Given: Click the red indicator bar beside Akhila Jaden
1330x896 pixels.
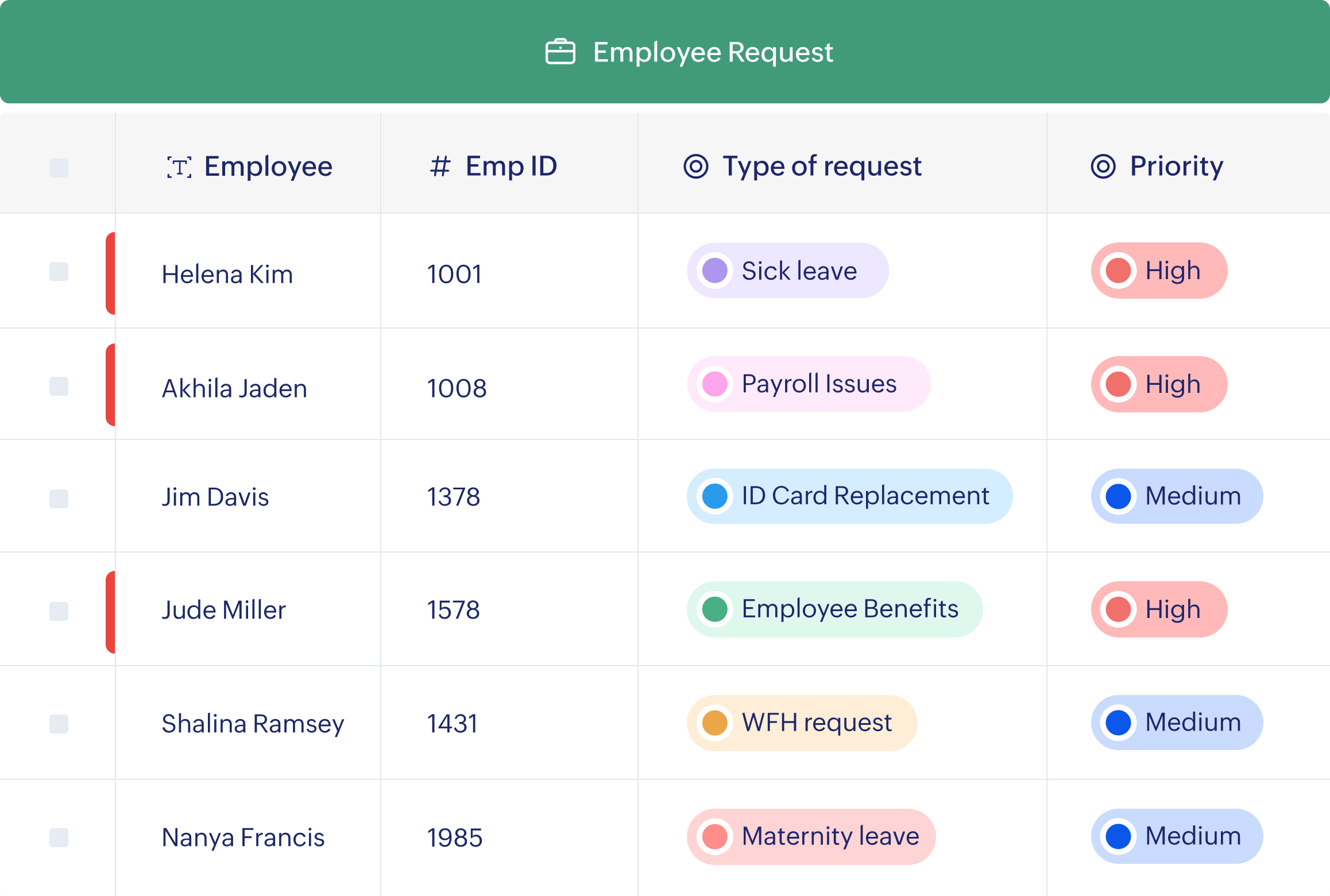Looking at the screenshot, I should pyautogui.click(x=110, y=384).
